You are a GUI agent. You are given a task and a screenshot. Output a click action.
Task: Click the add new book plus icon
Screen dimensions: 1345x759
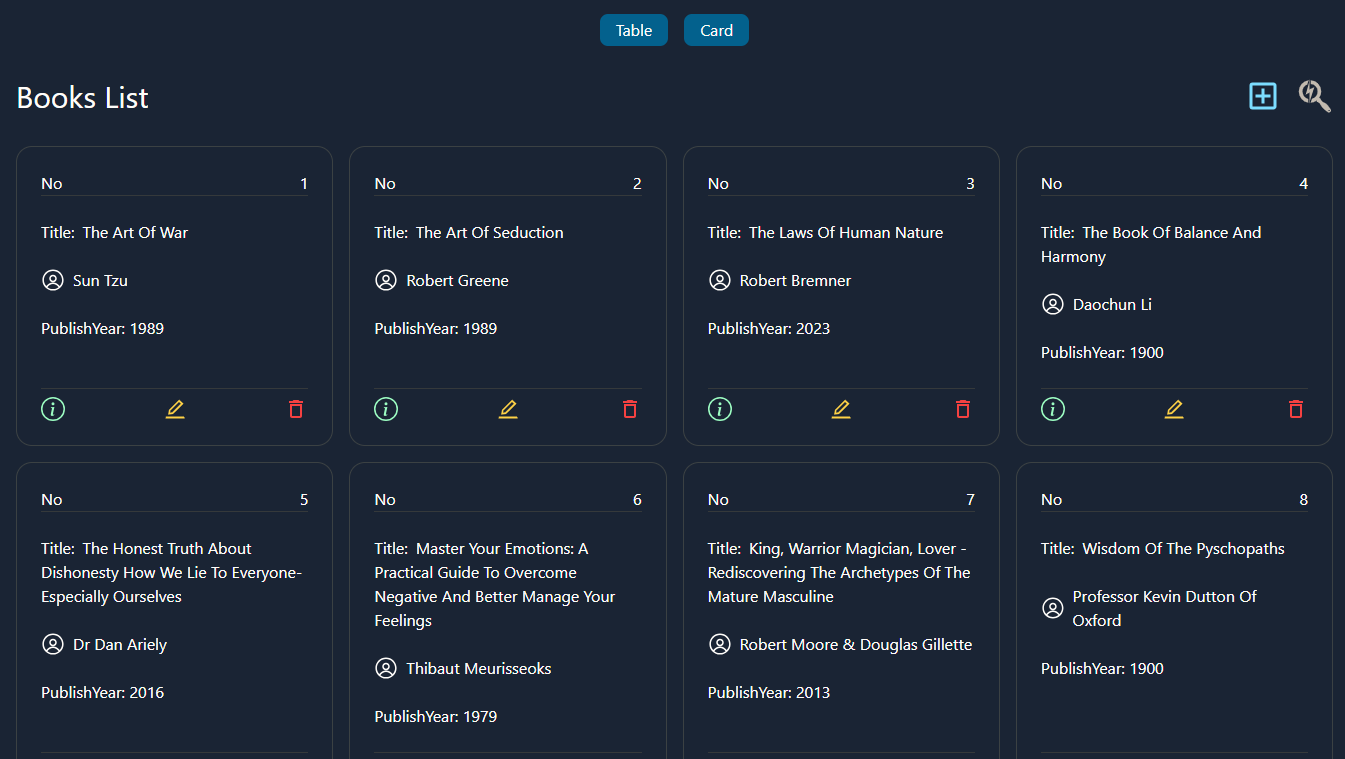tap(1263, 96)
